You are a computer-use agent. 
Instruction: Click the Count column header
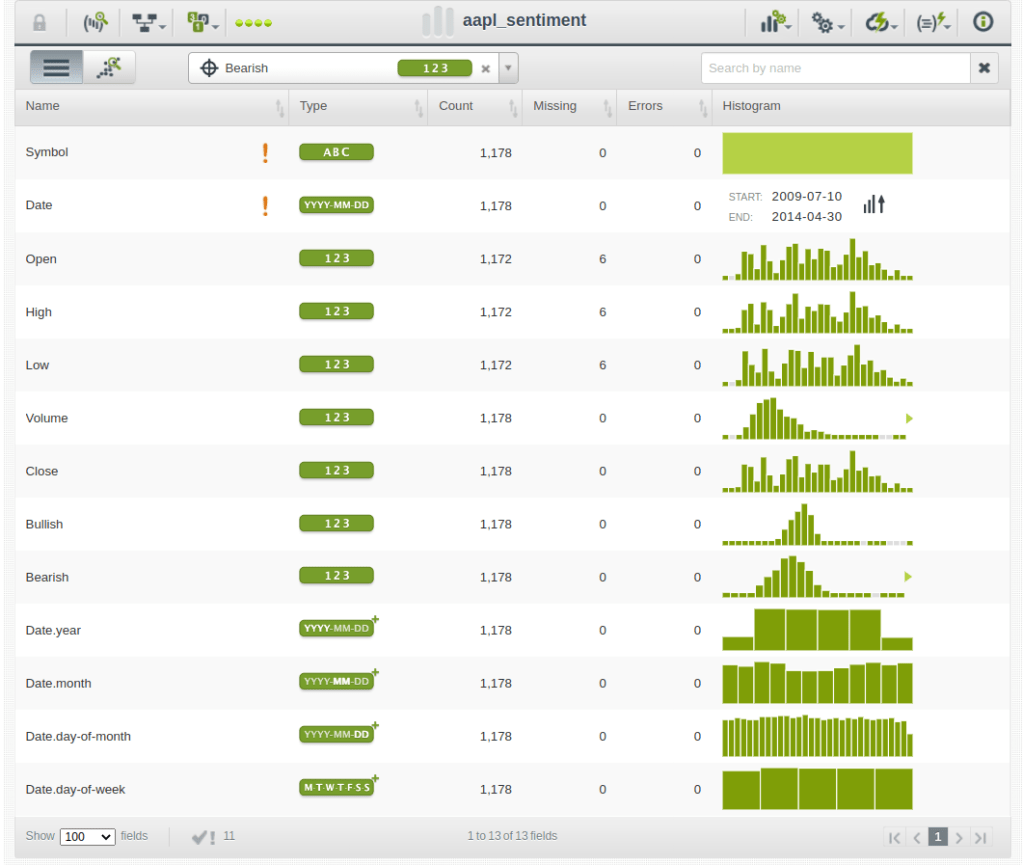pos(456,106)
